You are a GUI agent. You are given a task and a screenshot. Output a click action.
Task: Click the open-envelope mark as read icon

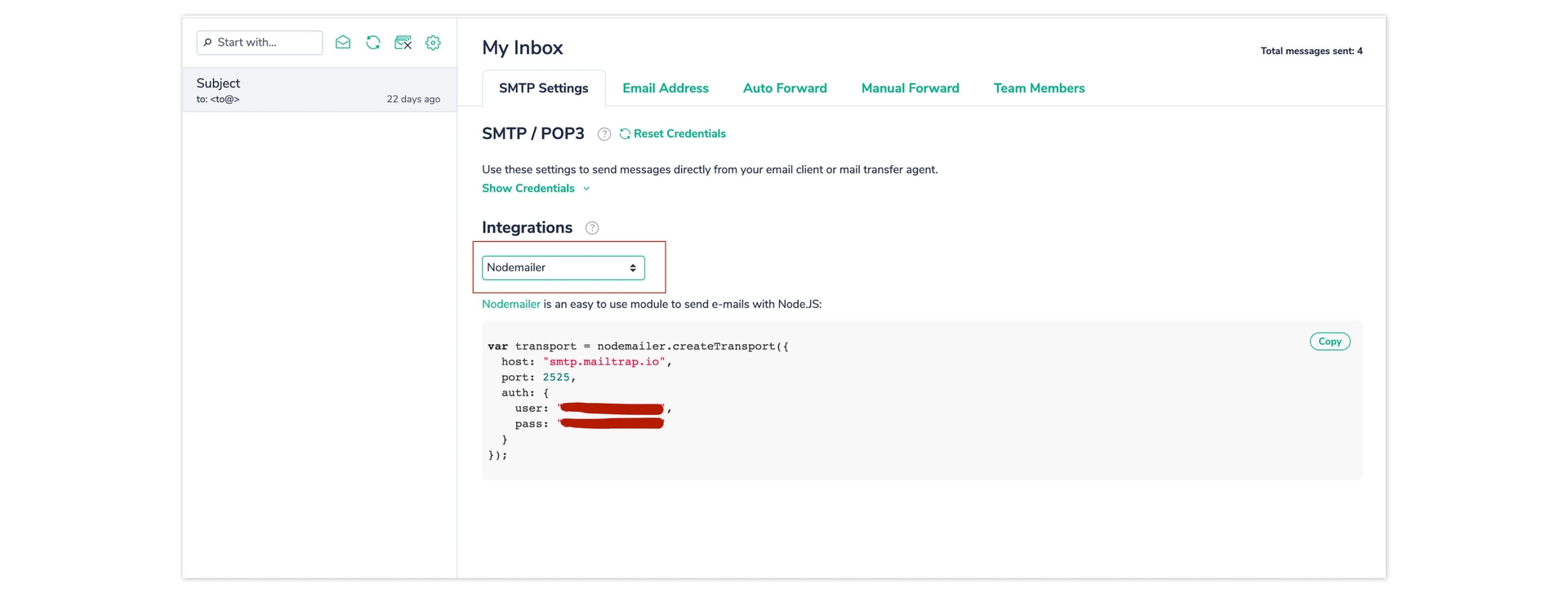coord(343,42)
